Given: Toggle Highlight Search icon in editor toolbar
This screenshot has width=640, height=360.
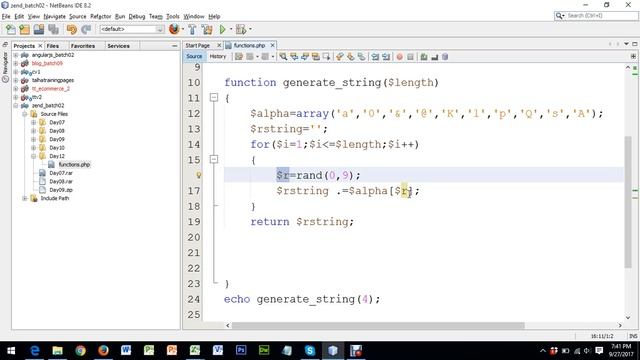Looking at the screenshot, I should 316,57.
